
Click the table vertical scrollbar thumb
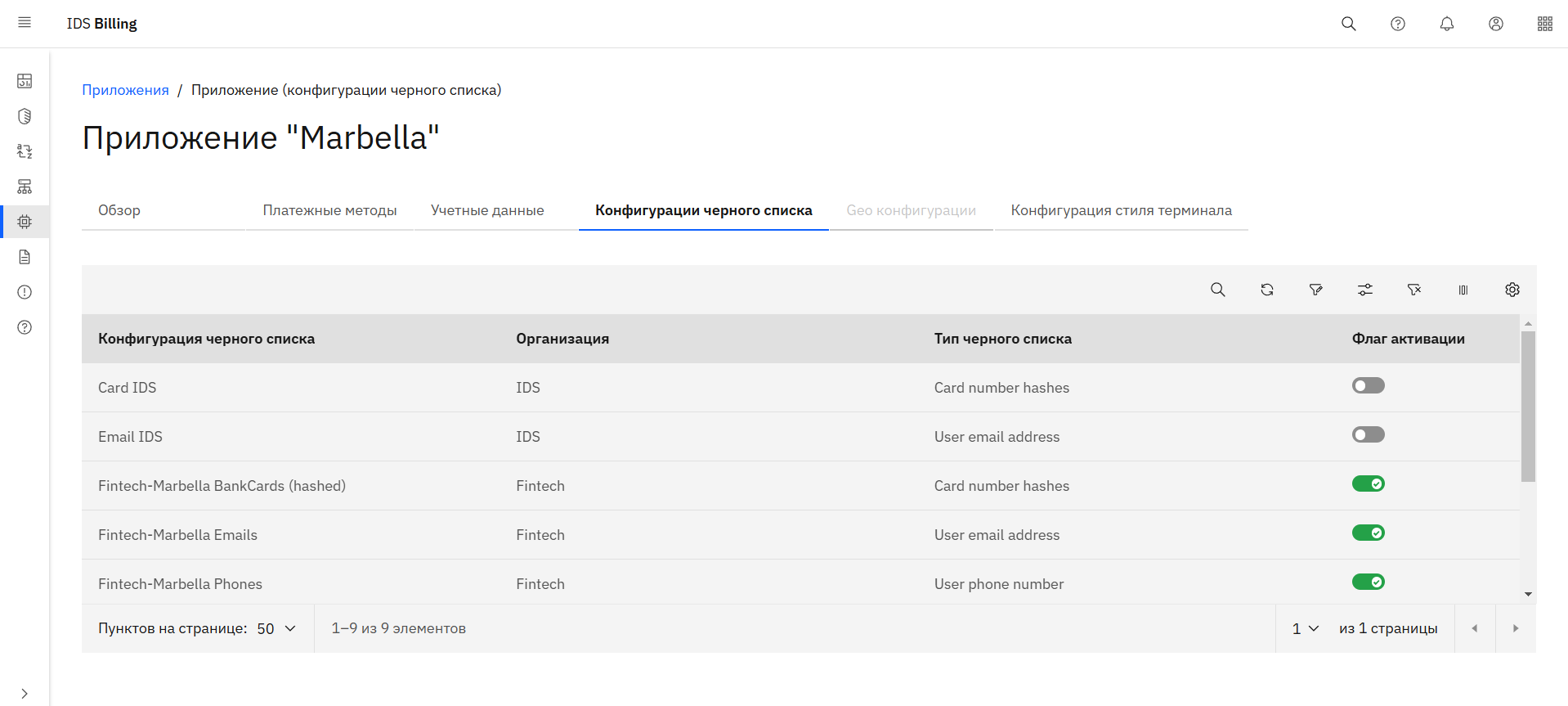(1528, 406)
